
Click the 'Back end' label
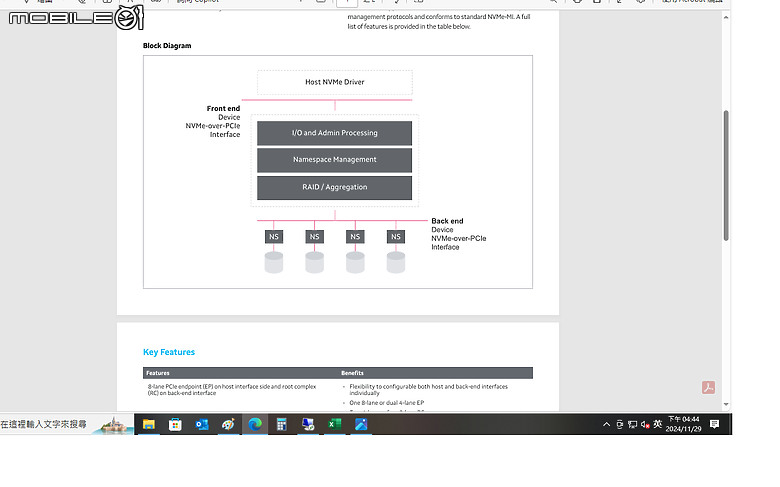447,221
